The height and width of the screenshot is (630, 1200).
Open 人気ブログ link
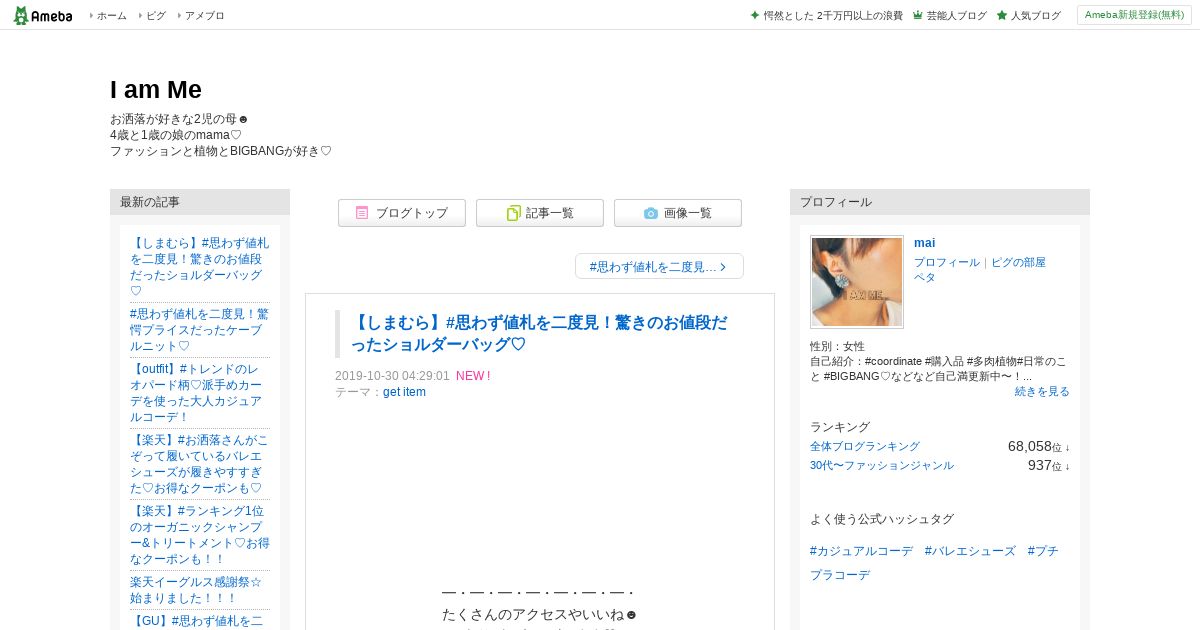[1035, 16]
